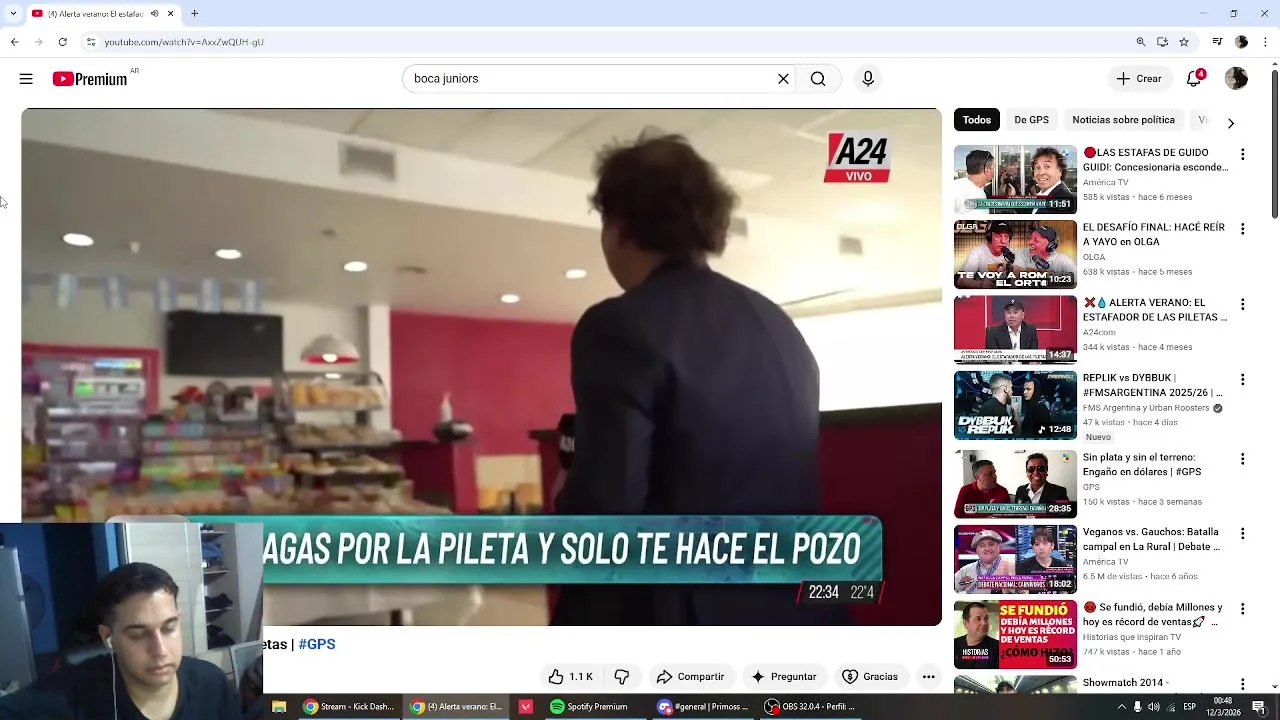
Task: Open options for Showmatch 2014 video
Action: point(1242,684)
